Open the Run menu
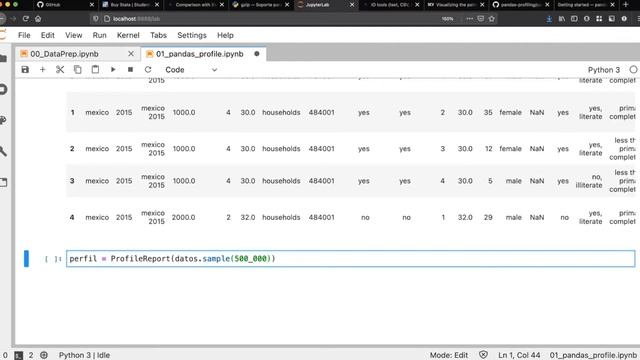 (x=99, y=35)
